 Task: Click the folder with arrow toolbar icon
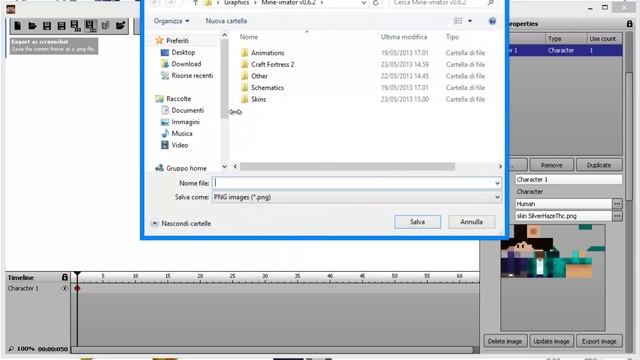(x=120, y=26)
